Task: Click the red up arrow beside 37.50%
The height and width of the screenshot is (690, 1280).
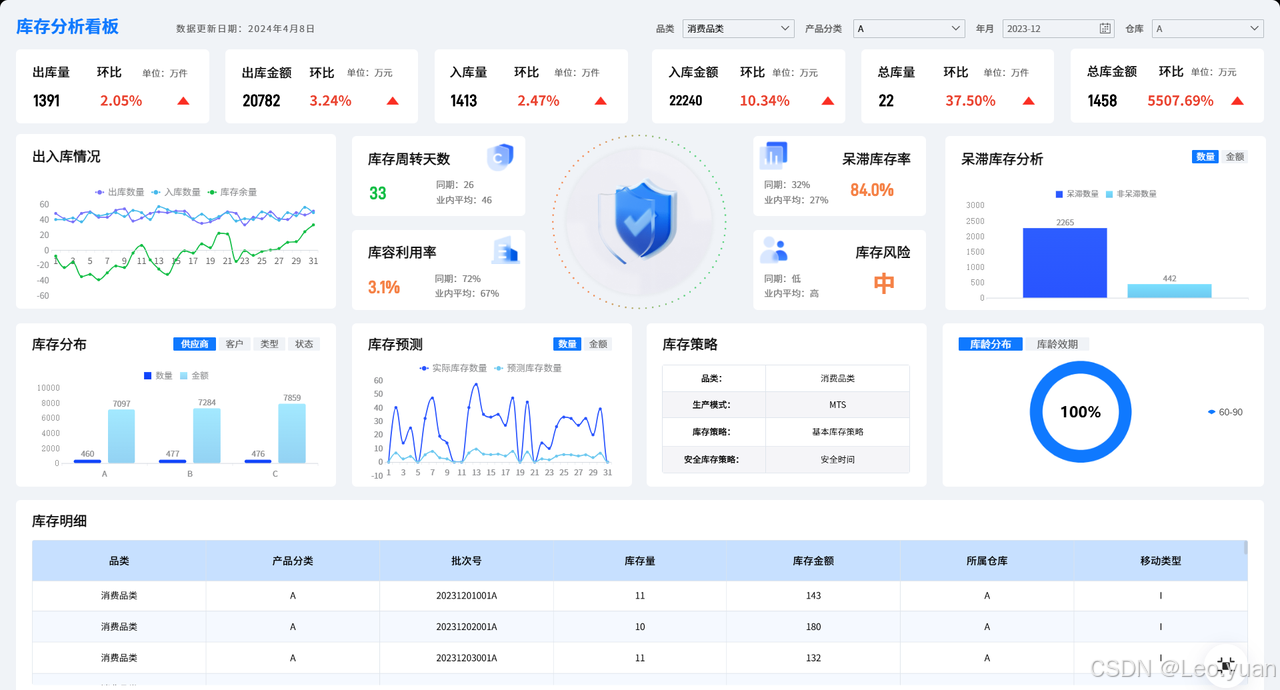Action: click(1028, 101)
